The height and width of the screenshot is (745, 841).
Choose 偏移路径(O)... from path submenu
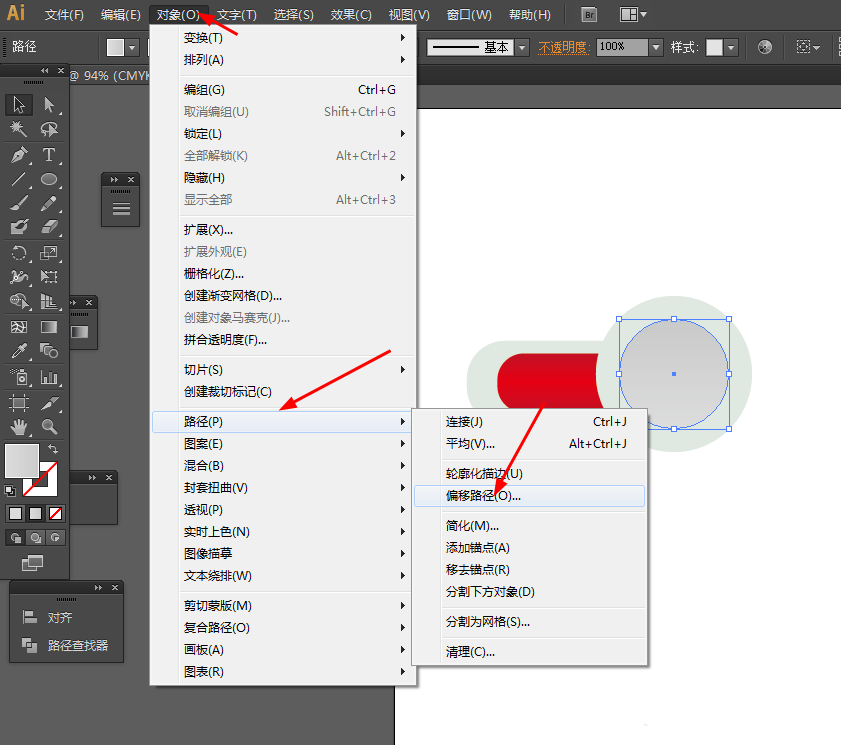click(x=529, y=496)
